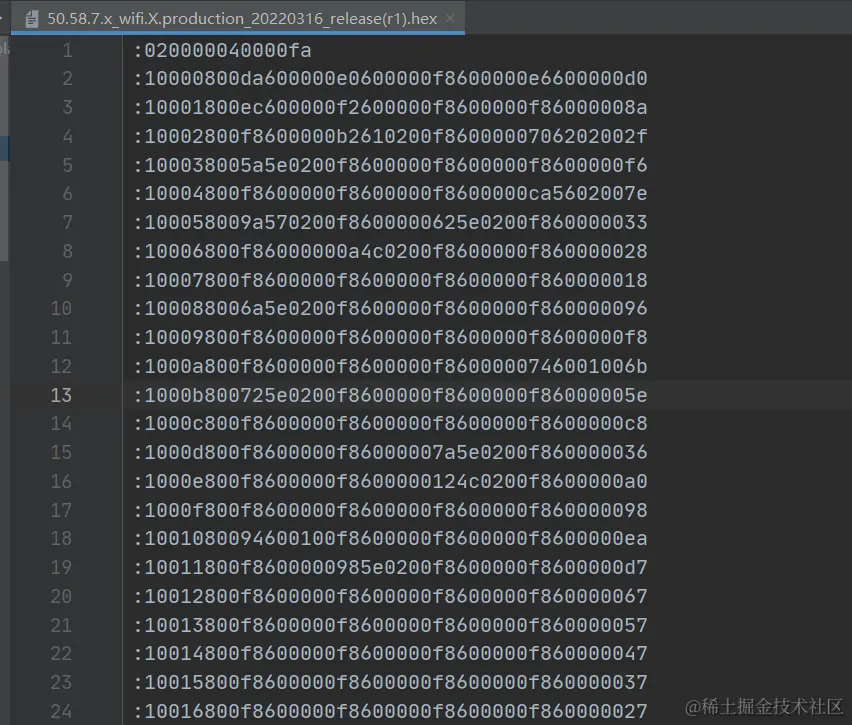
Task: Click line number 7 in gutter
Action: [x=67, y=222]
